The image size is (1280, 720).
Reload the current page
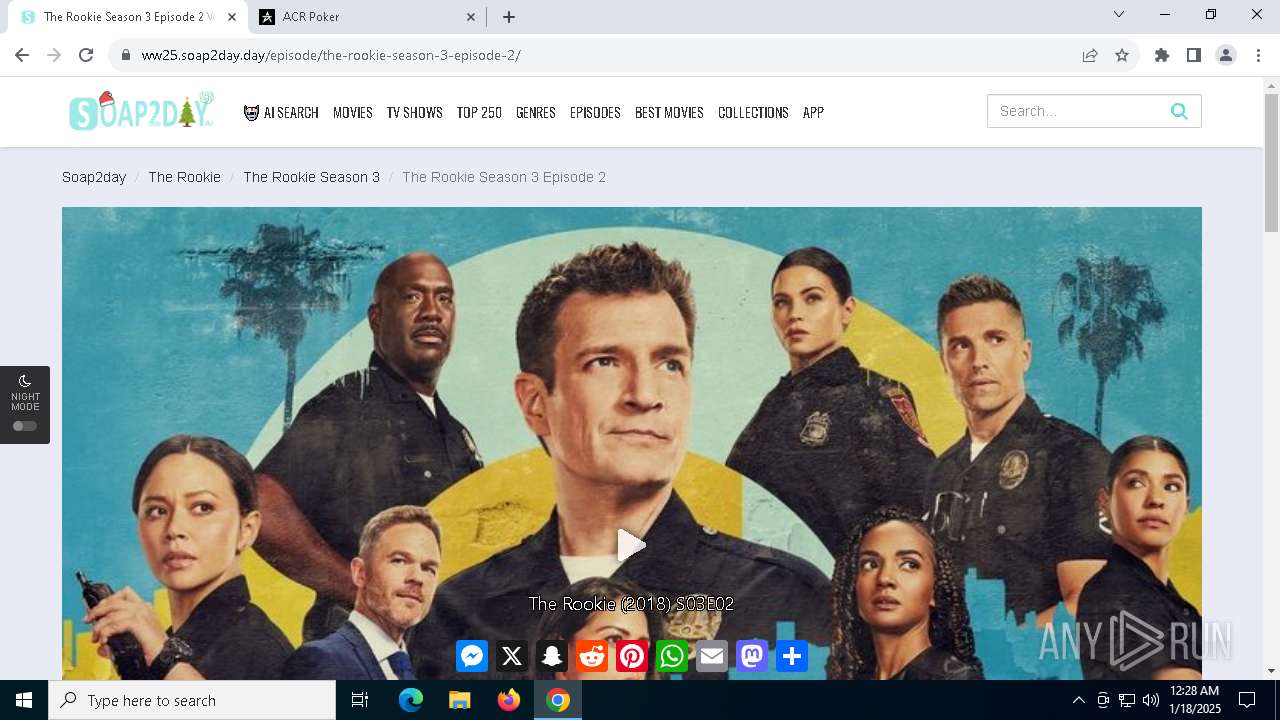coord(86,55)
